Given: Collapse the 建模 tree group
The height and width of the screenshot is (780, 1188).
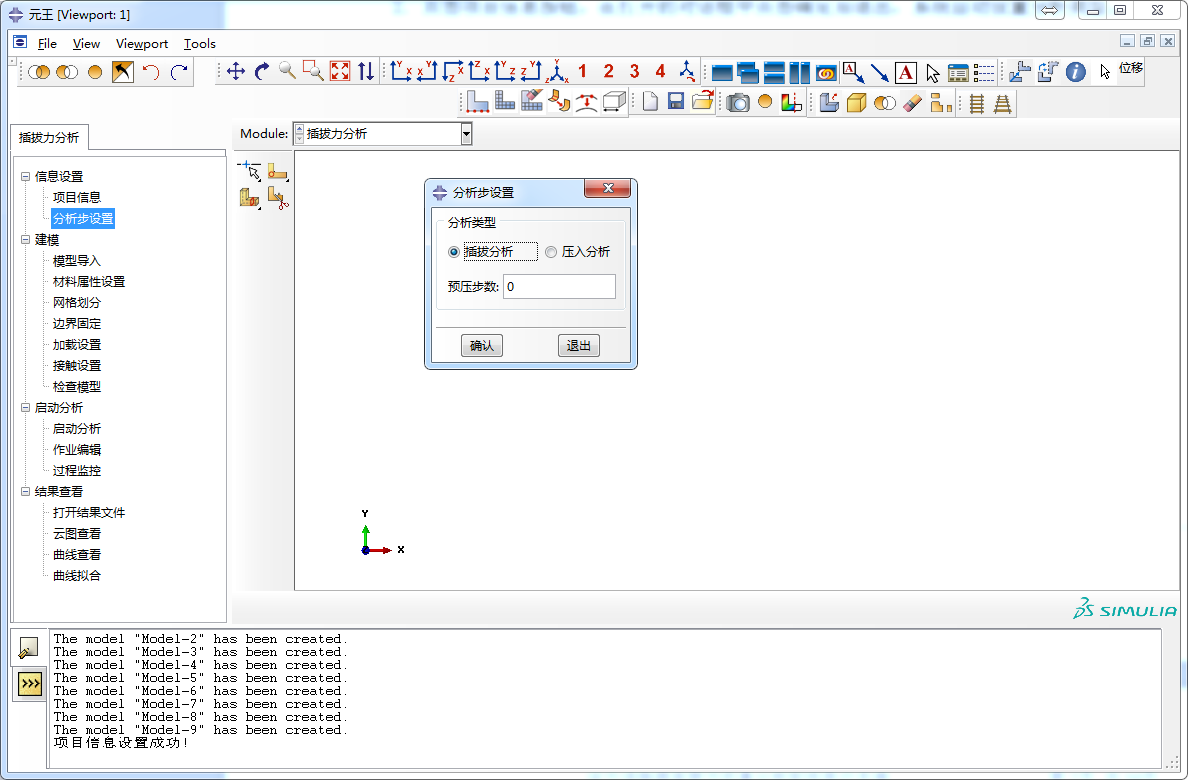Looking at the screenshot, I should [x=26, y=240].
